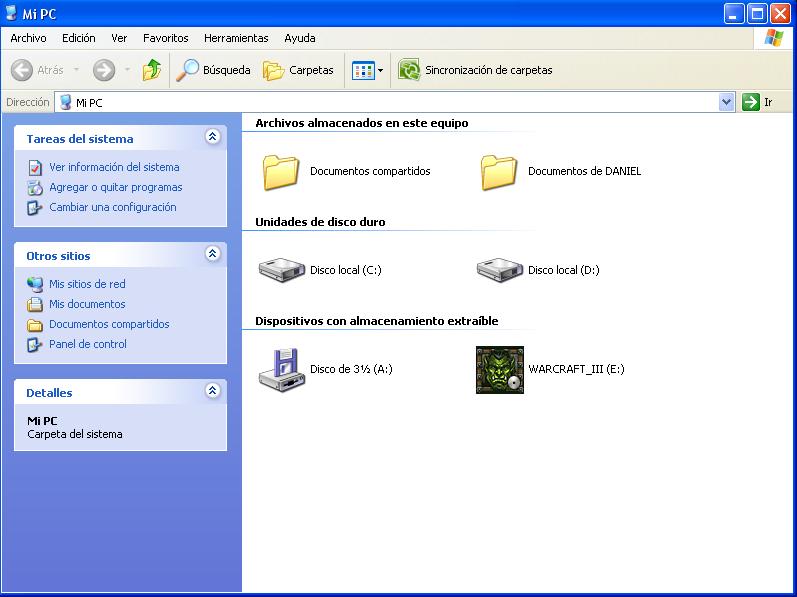
Task: Select the Disco local (C:) drive icon
Action: pos(282,270)
